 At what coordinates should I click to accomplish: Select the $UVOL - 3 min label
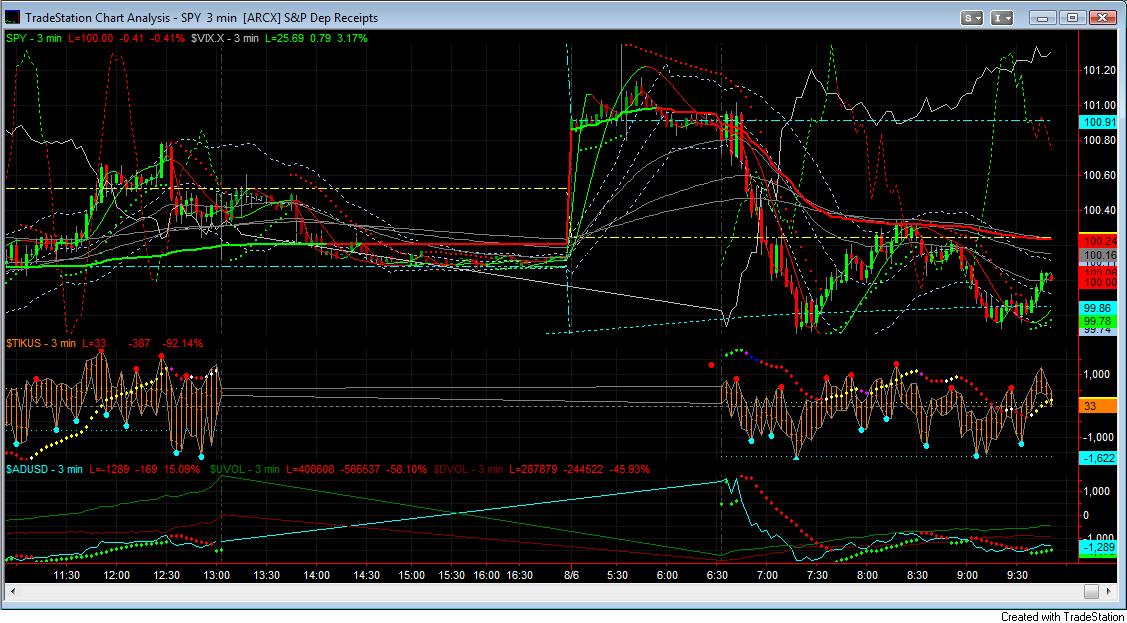[244, 469]
